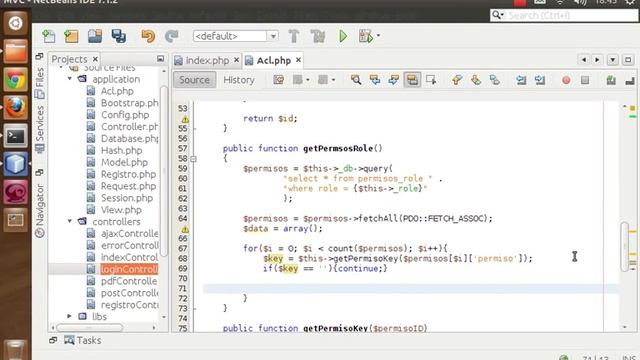Close the Acl.php tab
This screenshot has height=360, width=640.
tap(298, 60)
